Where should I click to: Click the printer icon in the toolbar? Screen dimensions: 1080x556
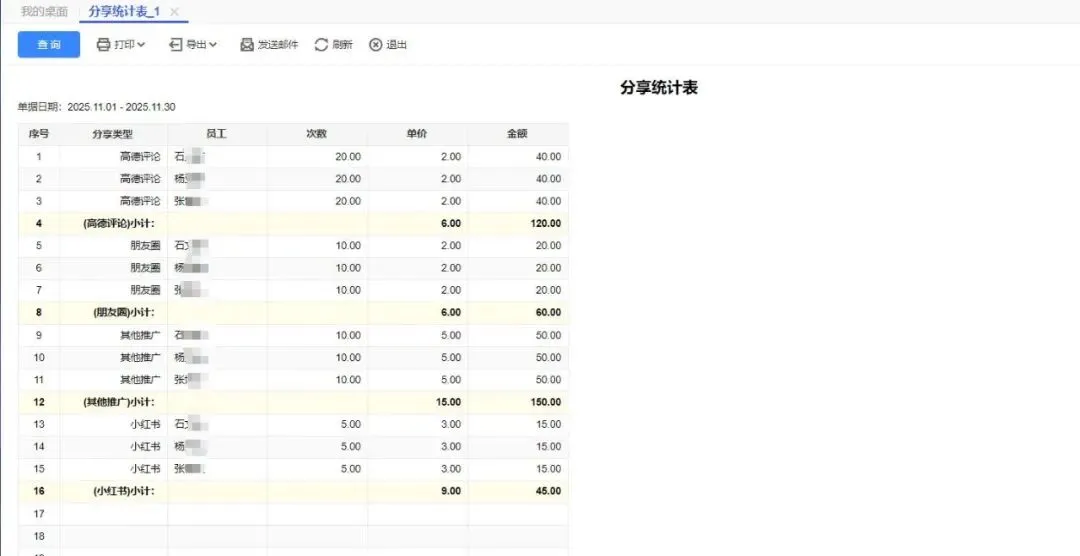pyautogui.click(x=103, y=45)
